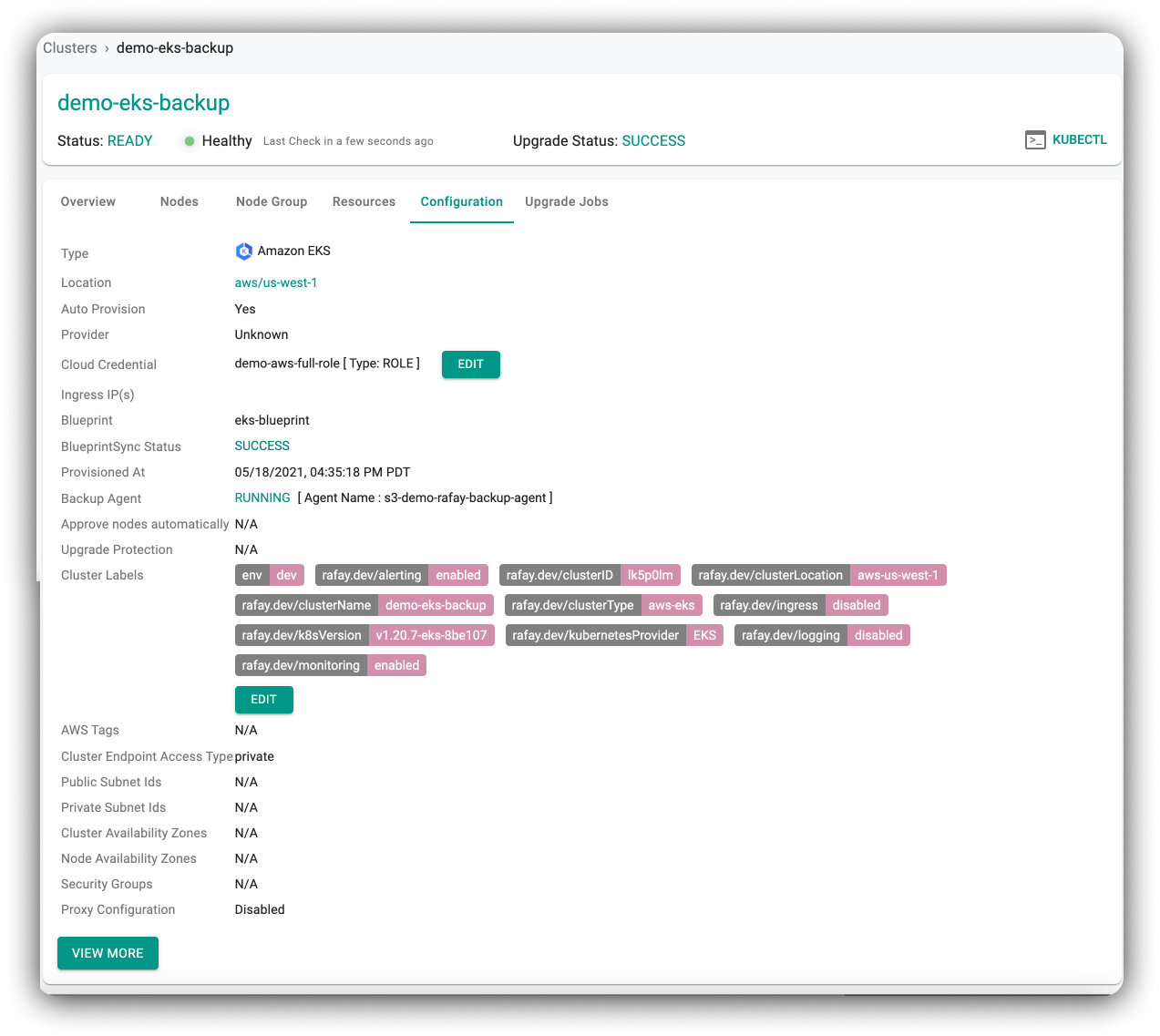Go to the Node Group tab
The width and height of the screenshot is (1160, 1036).
pos(272,201)
